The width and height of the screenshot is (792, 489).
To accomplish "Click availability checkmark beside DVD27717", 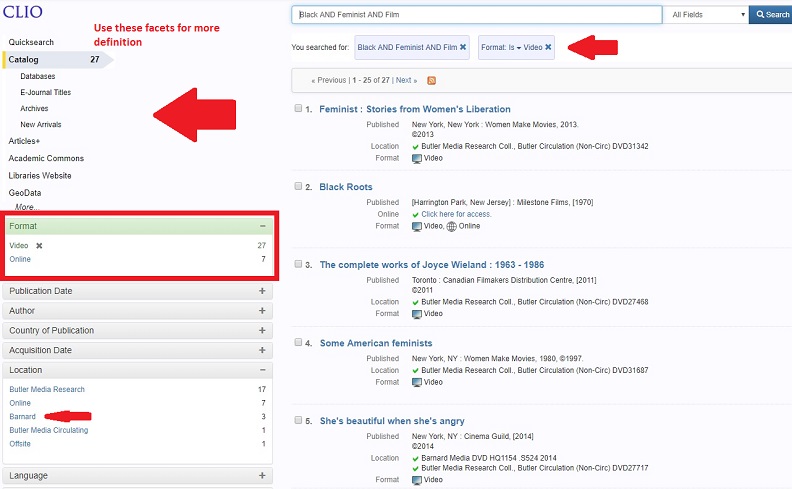I will click(416, 469).
